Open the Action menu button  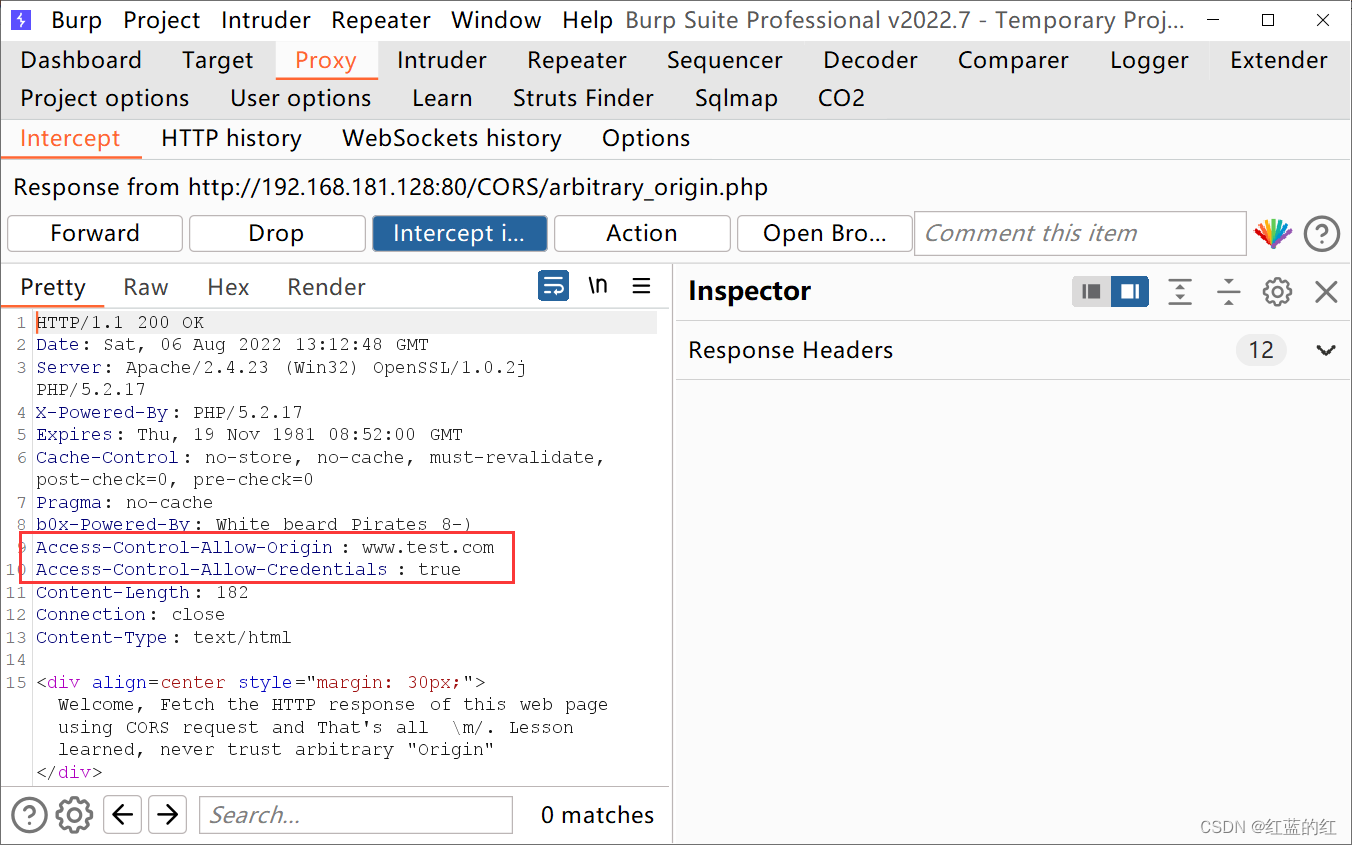[642, 233]
